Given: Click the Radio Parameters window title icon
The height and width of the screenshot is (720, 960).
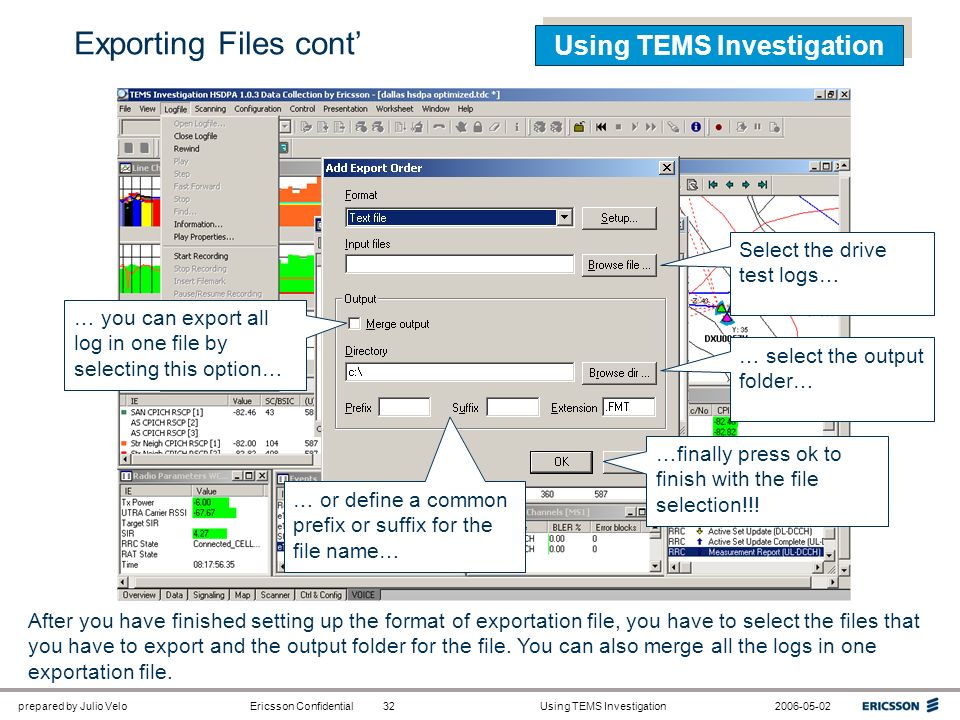Looking at the screenshot, I should tap(126, 476).
